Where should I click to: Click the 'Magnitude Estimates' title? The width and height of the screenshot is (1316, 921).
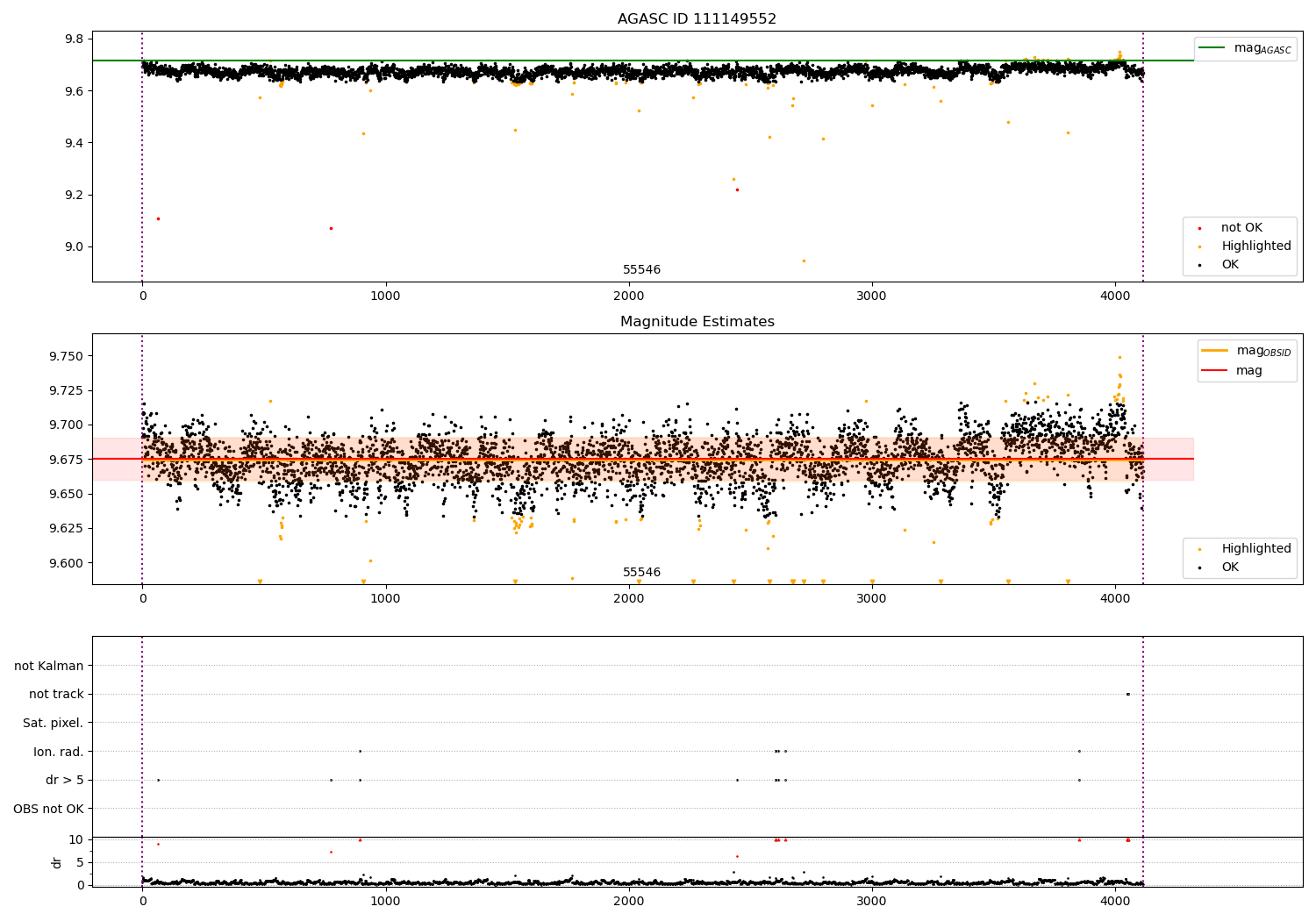click(697, 322)
